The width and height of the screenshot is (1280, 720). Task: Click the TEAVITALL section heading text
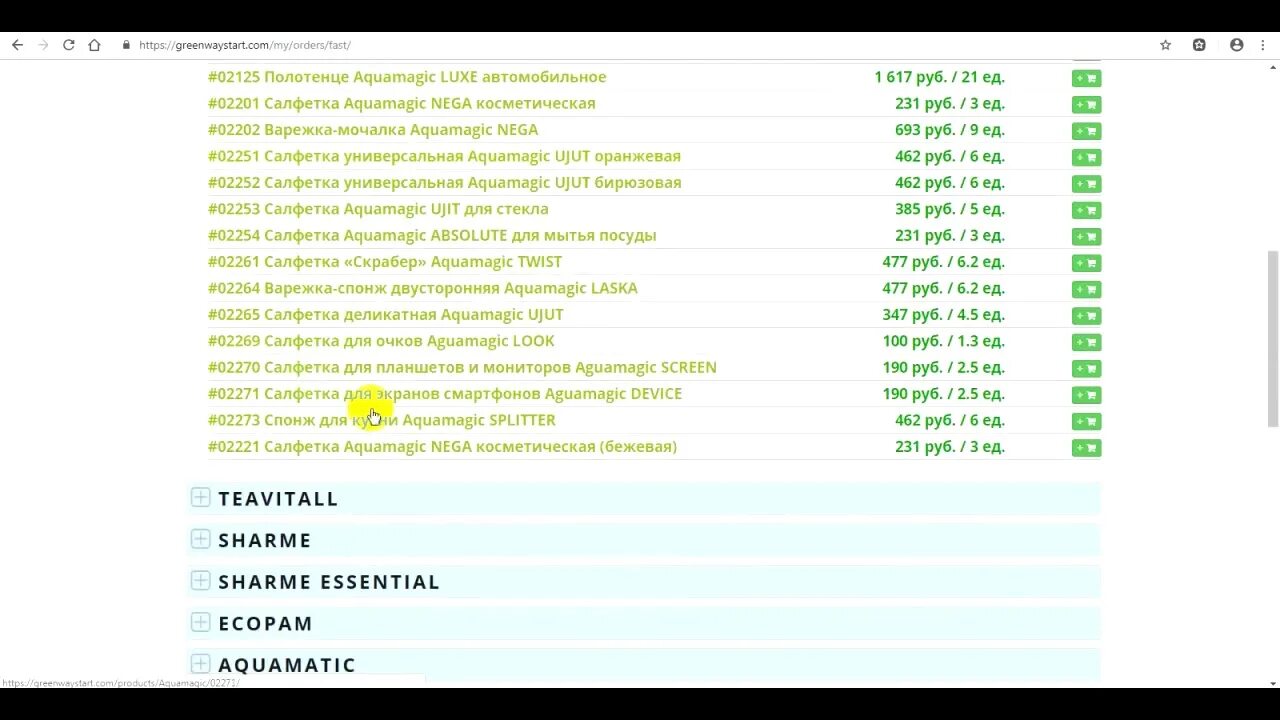coord(278,498)
